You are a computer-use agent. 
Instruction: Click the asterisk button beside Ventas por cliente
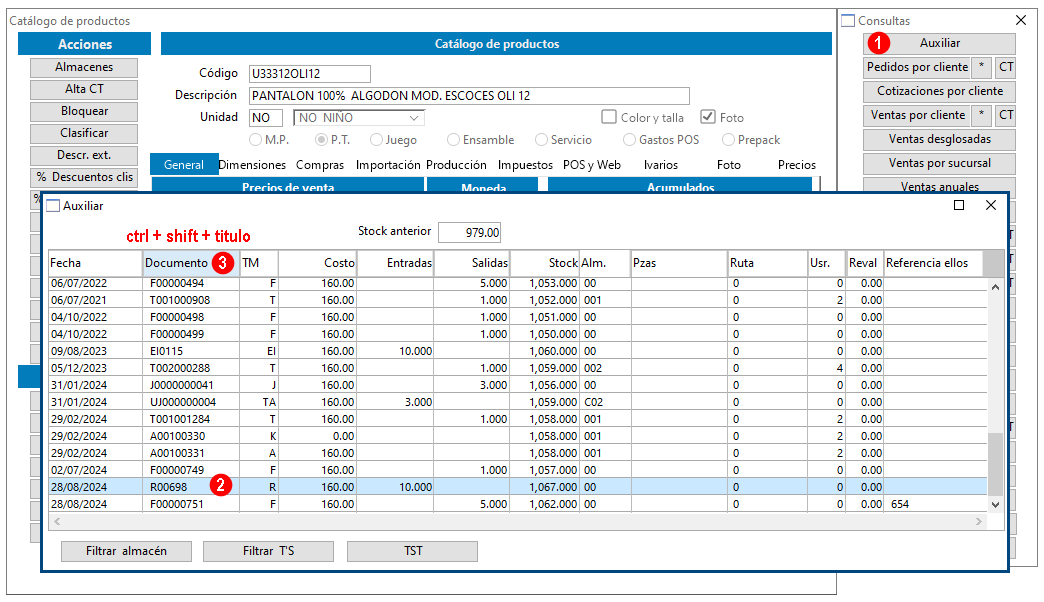(981, 115)
